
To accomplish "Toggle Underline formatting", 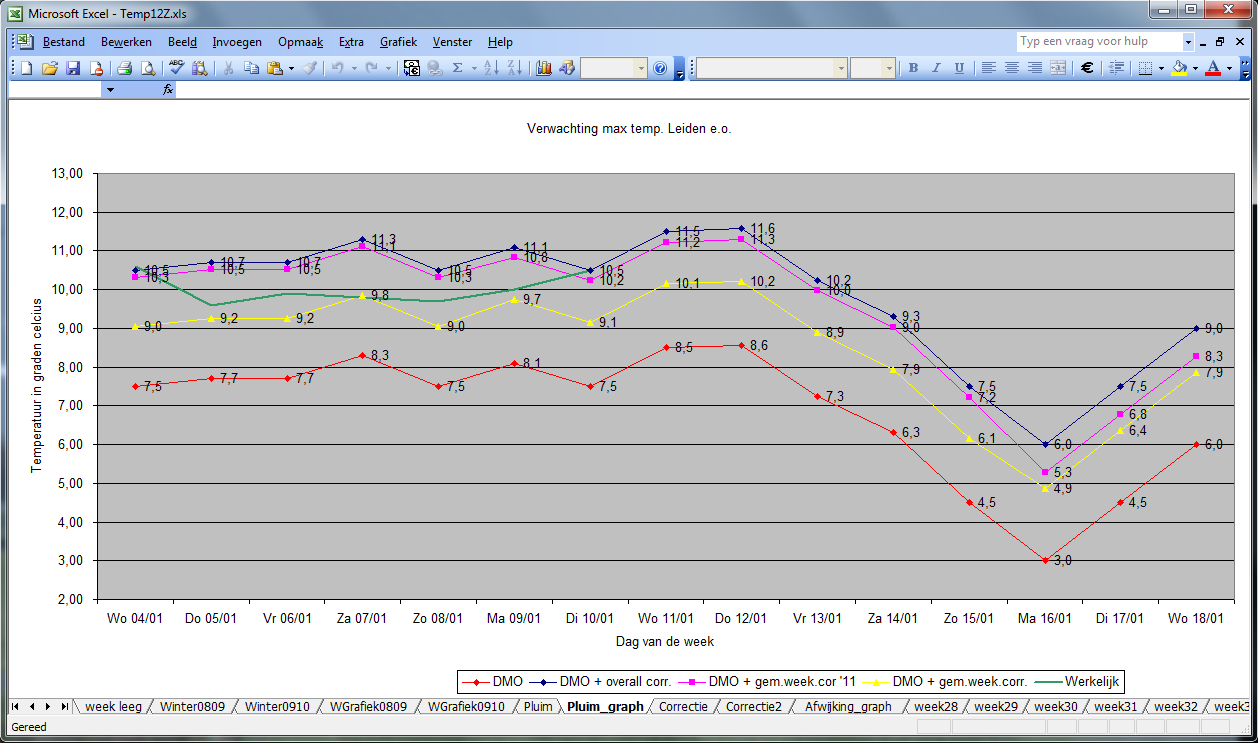I will (959, 68).
